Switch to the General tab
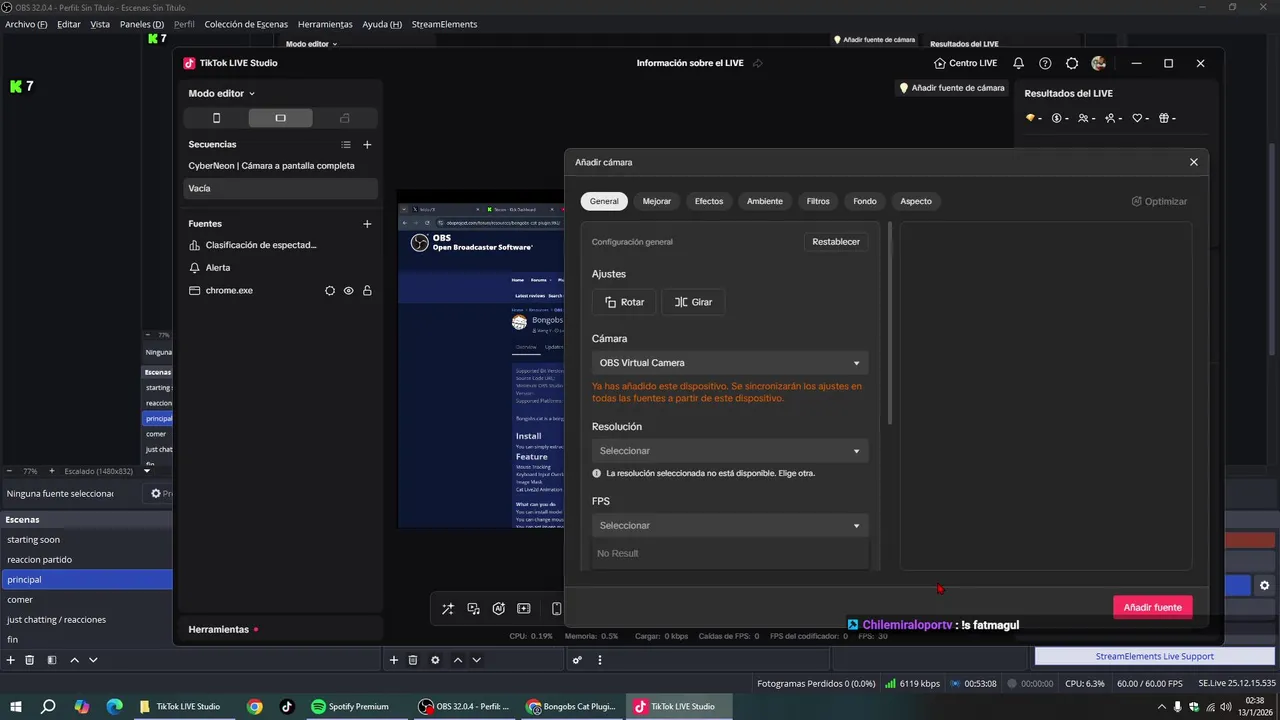Image resolution: width=1280 pixels, height=720 pixels. click(604, 201)
